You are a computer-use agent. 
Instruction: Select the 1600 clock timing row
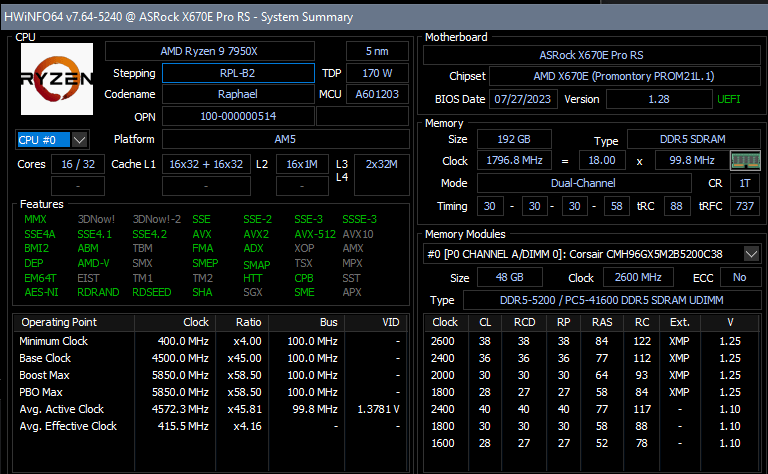(x=593, y=443)
